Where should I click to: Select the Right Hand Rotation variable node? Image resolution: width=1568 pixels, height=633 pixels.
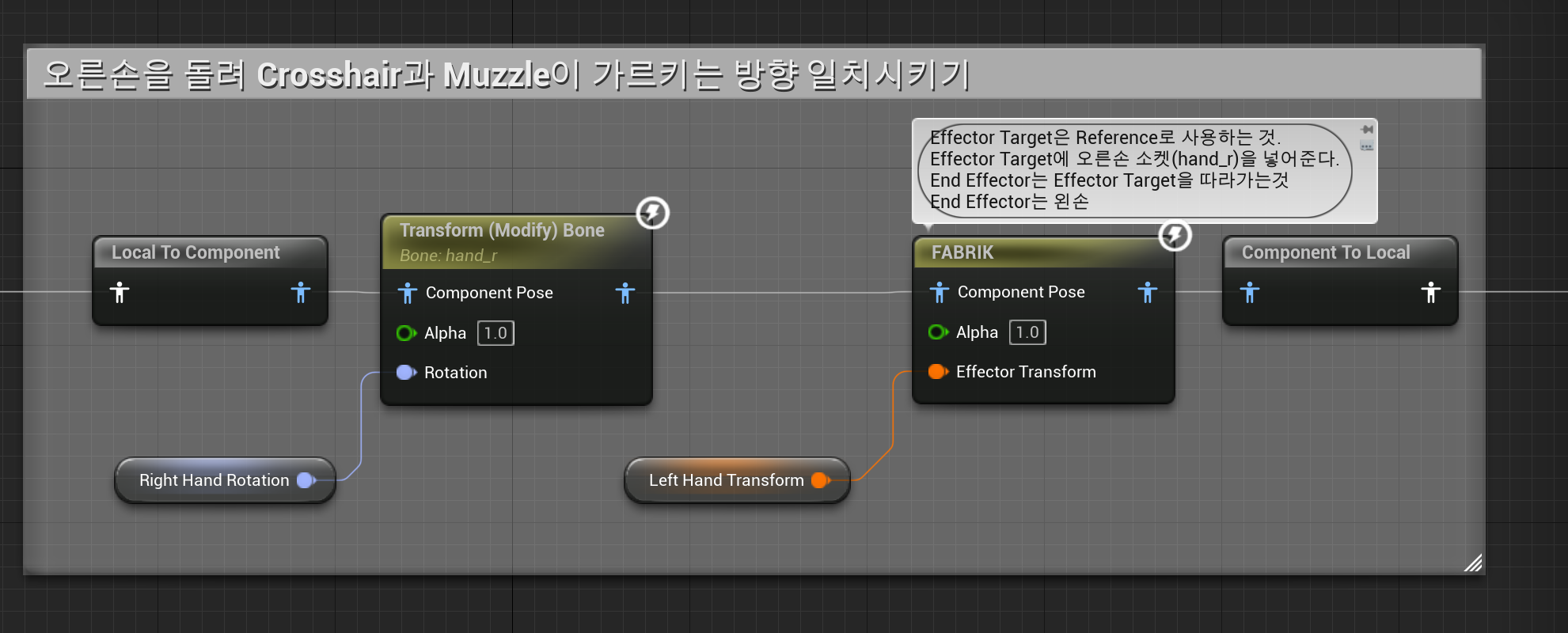226,480
